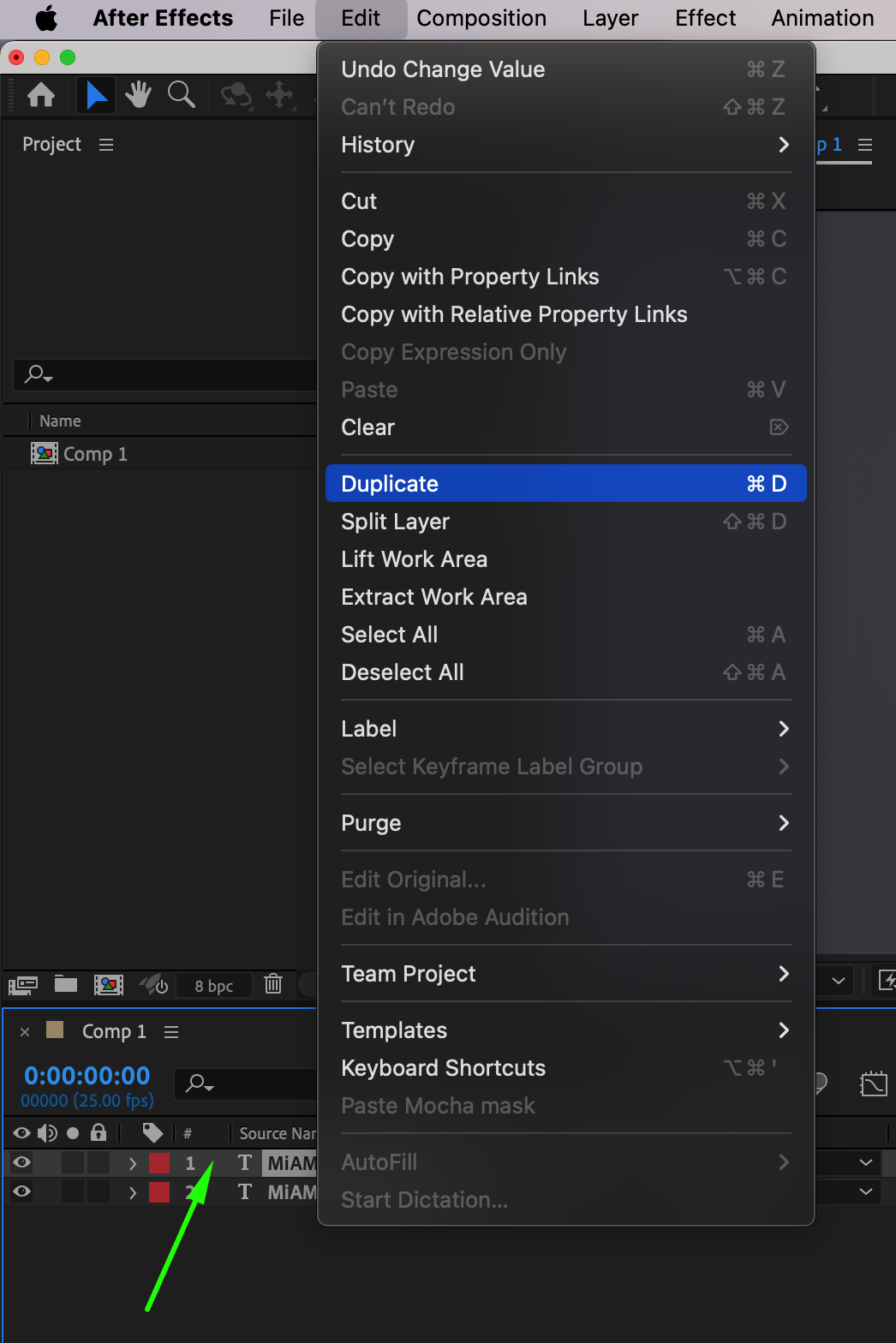896x1343 pixels.
Task: Click the Interpret Footage icon
Action: point(23,985)
